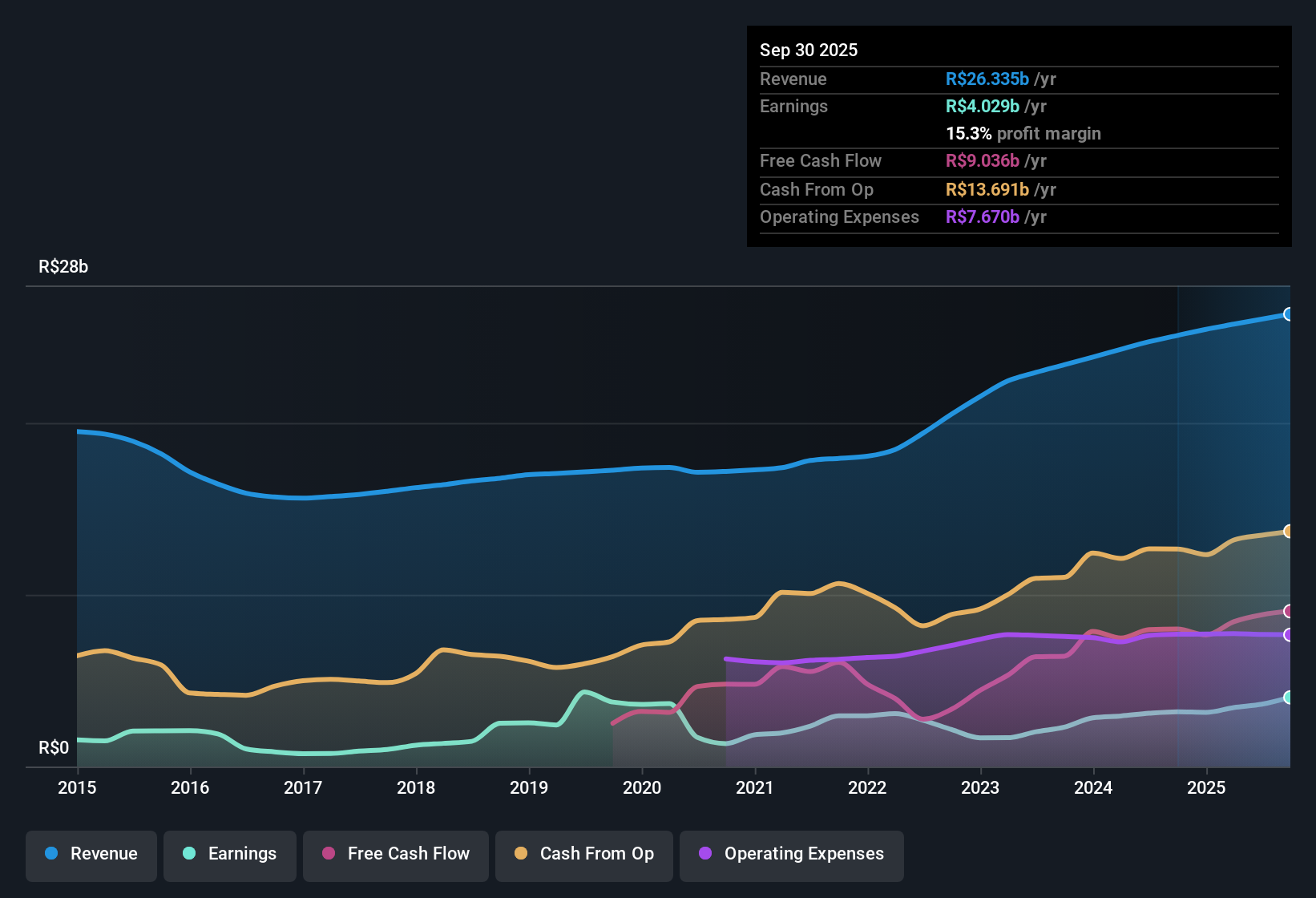Screen dimensions: 1316x898
Task: Toggle the Earnings series visibility
Action: pyautogui.click(x=229, y=854)
